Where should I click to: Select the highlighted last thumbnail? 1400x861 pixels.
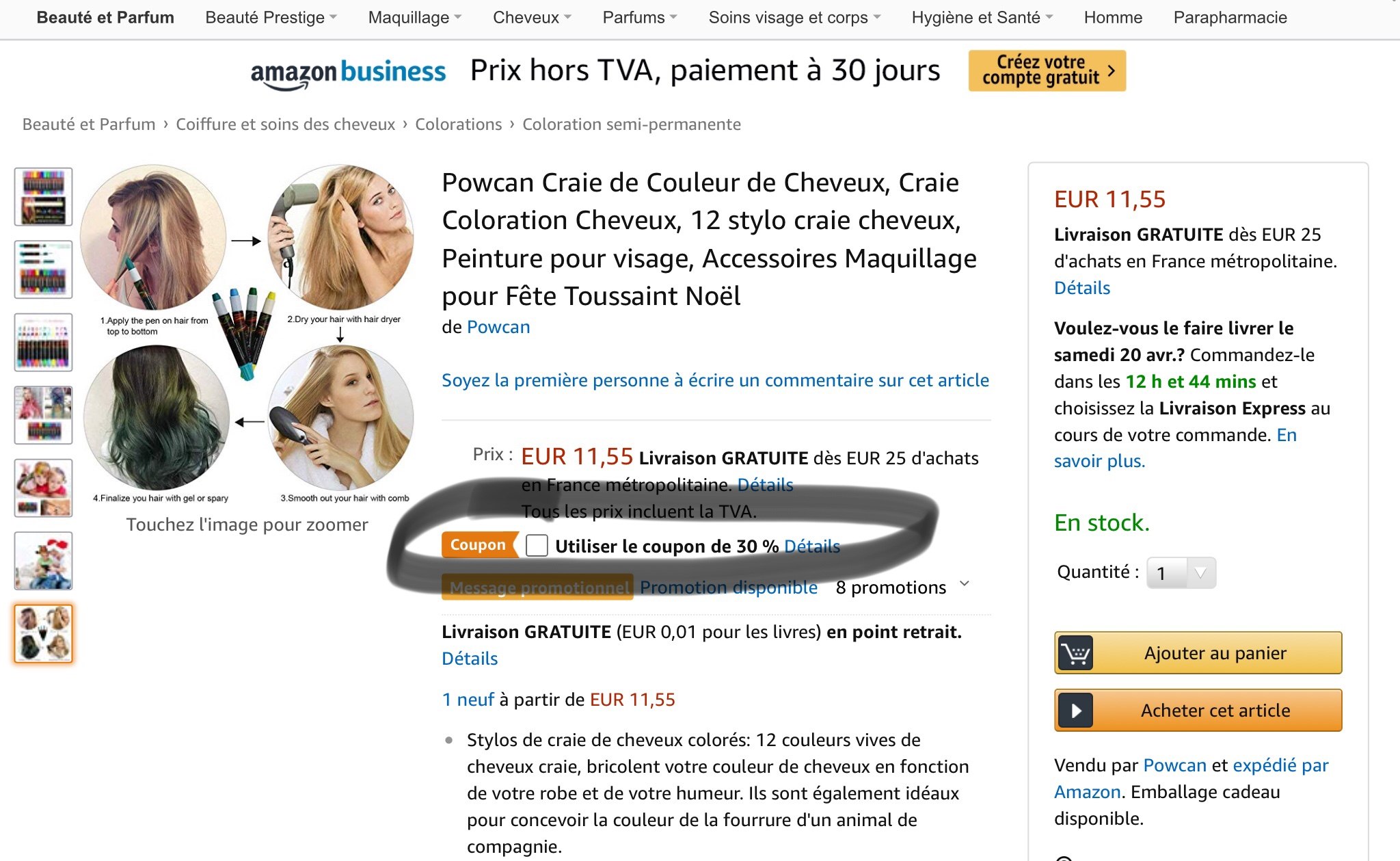pyautogui.click(x=43, y=634)
